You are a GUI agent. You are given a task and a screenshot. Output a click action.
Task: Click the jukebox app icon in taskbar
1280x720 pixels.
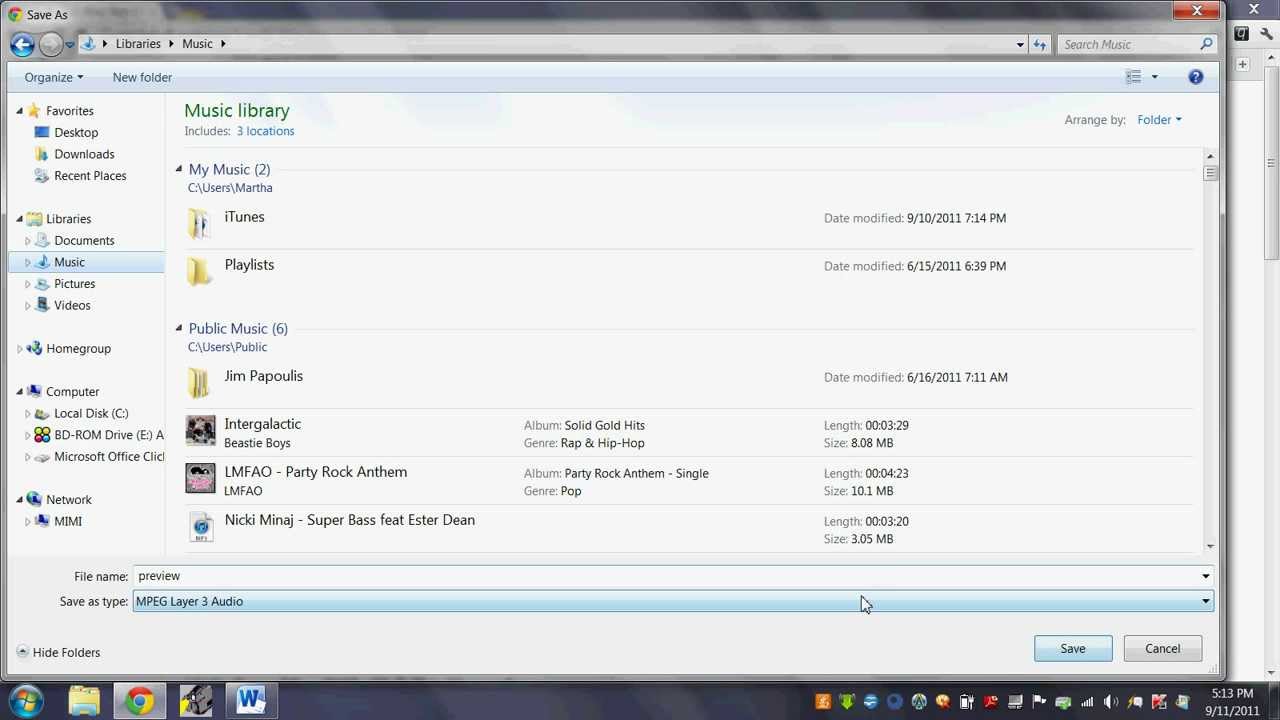tap(196, 701)
